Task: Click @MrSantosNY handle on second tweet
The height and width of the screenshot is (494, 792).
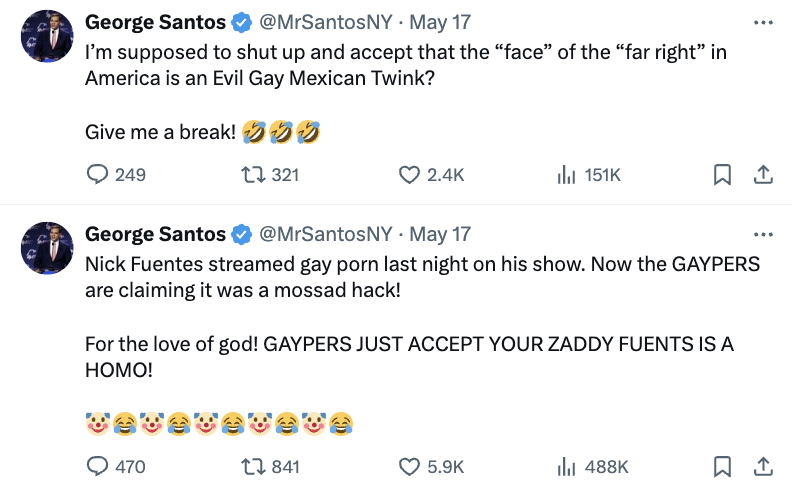Action: pyautogui.click(x=326, y=234)
